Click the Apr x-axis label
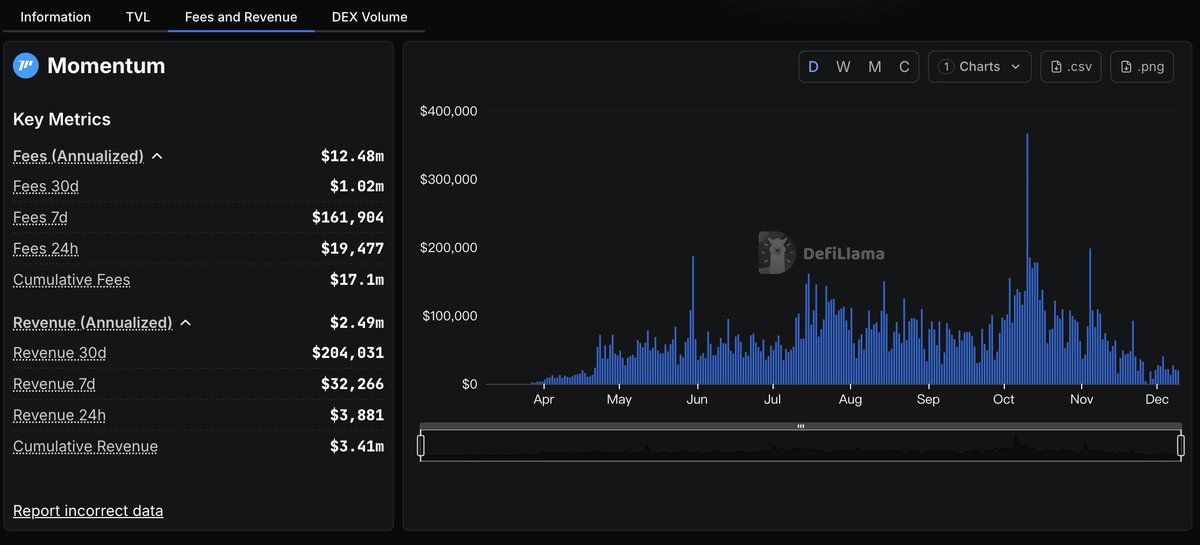The height and width of the screenshot is (545, 1200). click(x=543, y=399)
